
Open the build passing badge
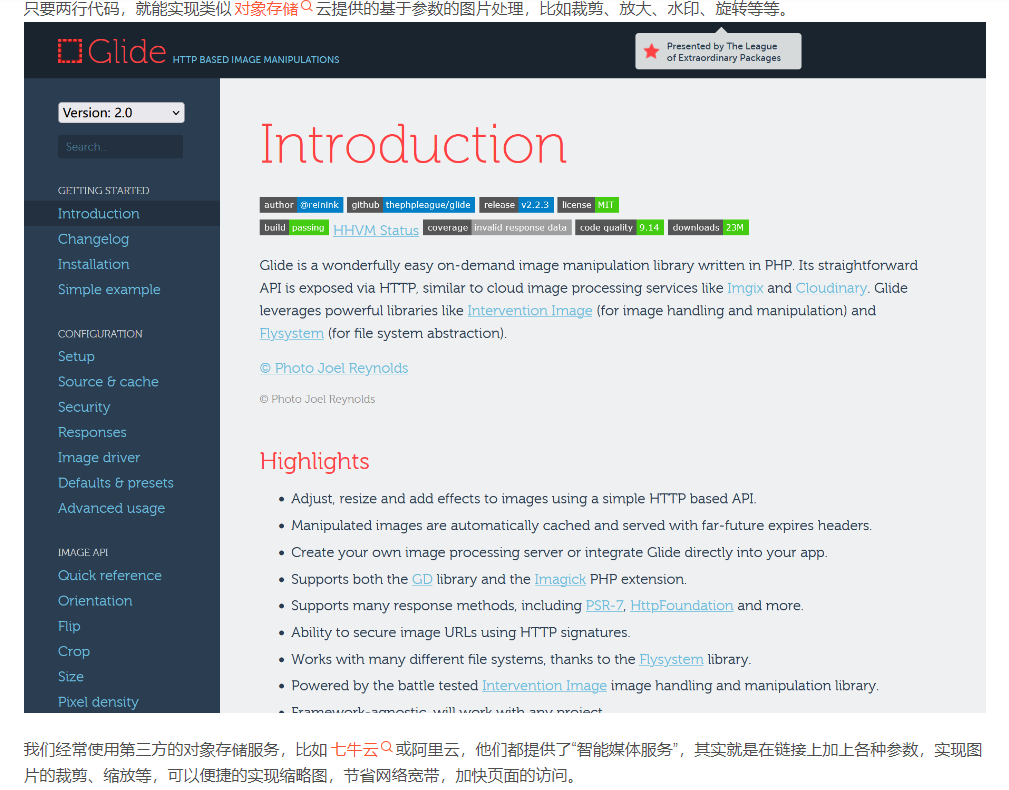[294, 228]
